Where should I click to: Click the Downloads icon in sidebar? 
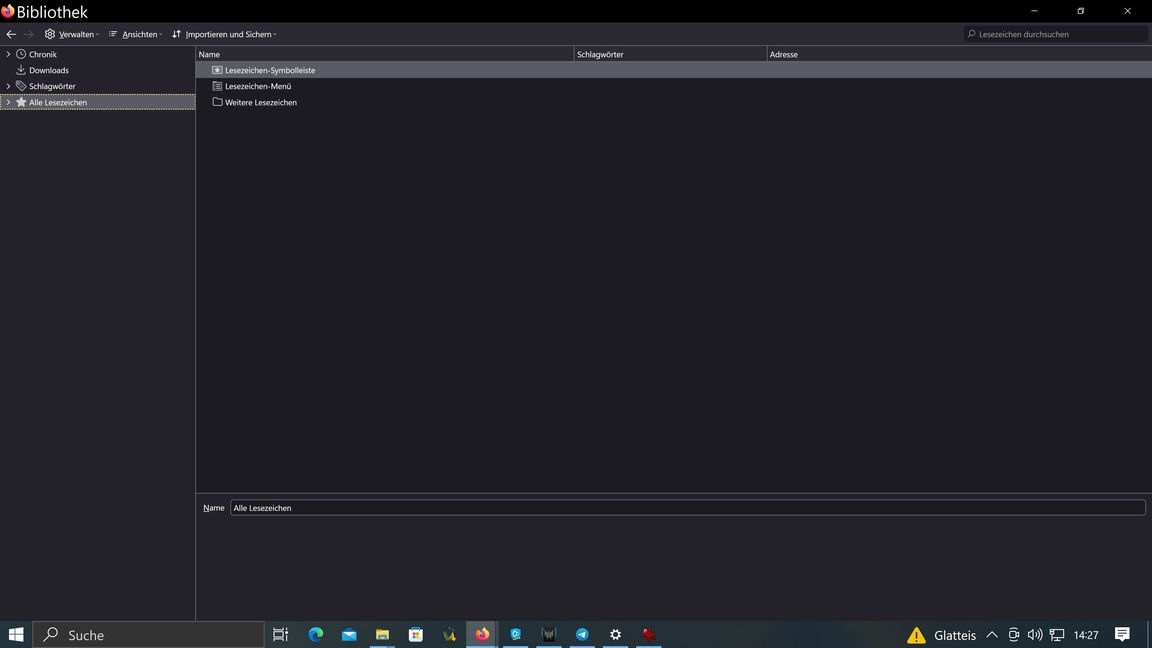tap(21, 70)
